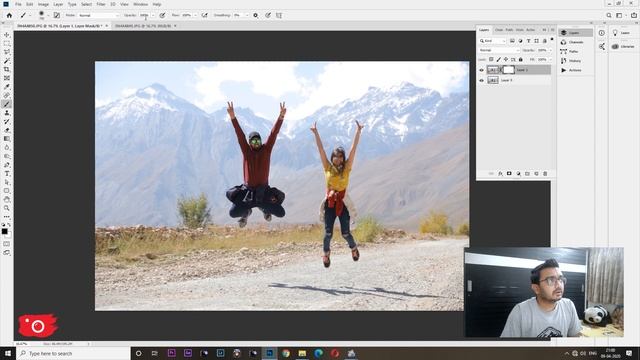Open layer Fill dropdown arrow
This screenshot has height=360, width=640.
pos(550,60)
